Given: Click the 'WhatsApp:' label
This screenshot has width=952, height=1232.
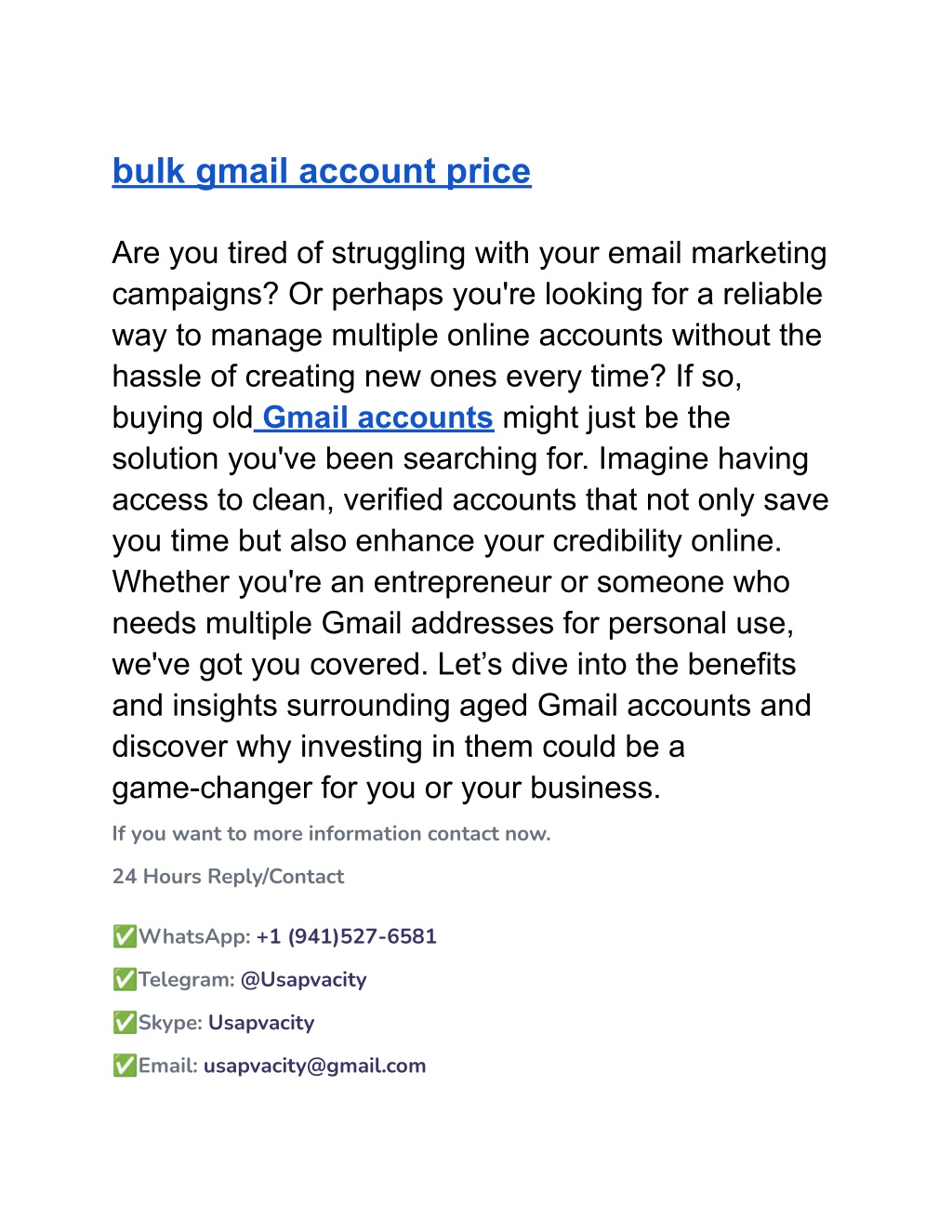Looking at the screenshot, I should (x=195, y=936).
